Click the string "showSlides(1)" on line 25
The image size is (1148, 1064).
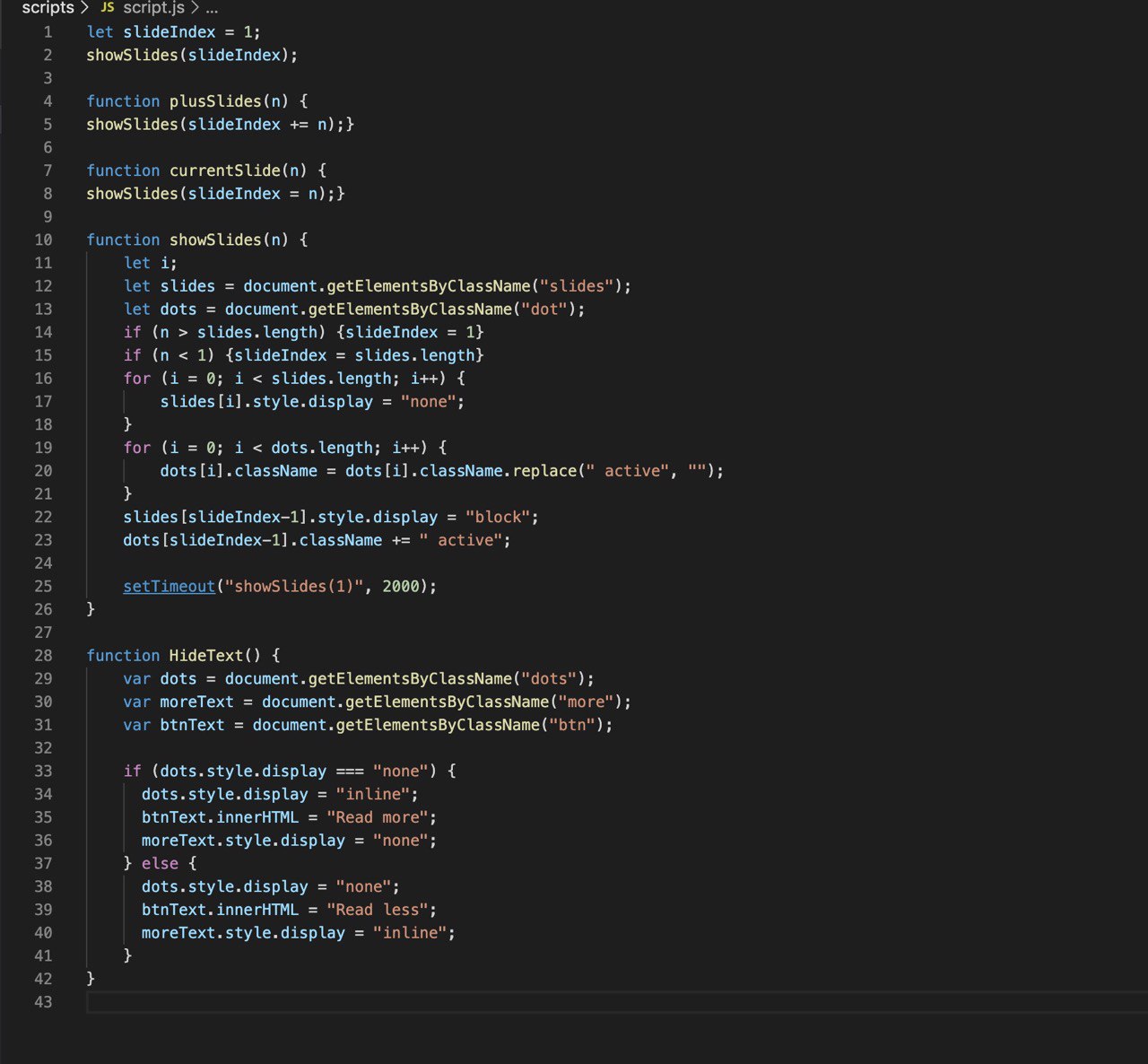[x=294, y=586]
